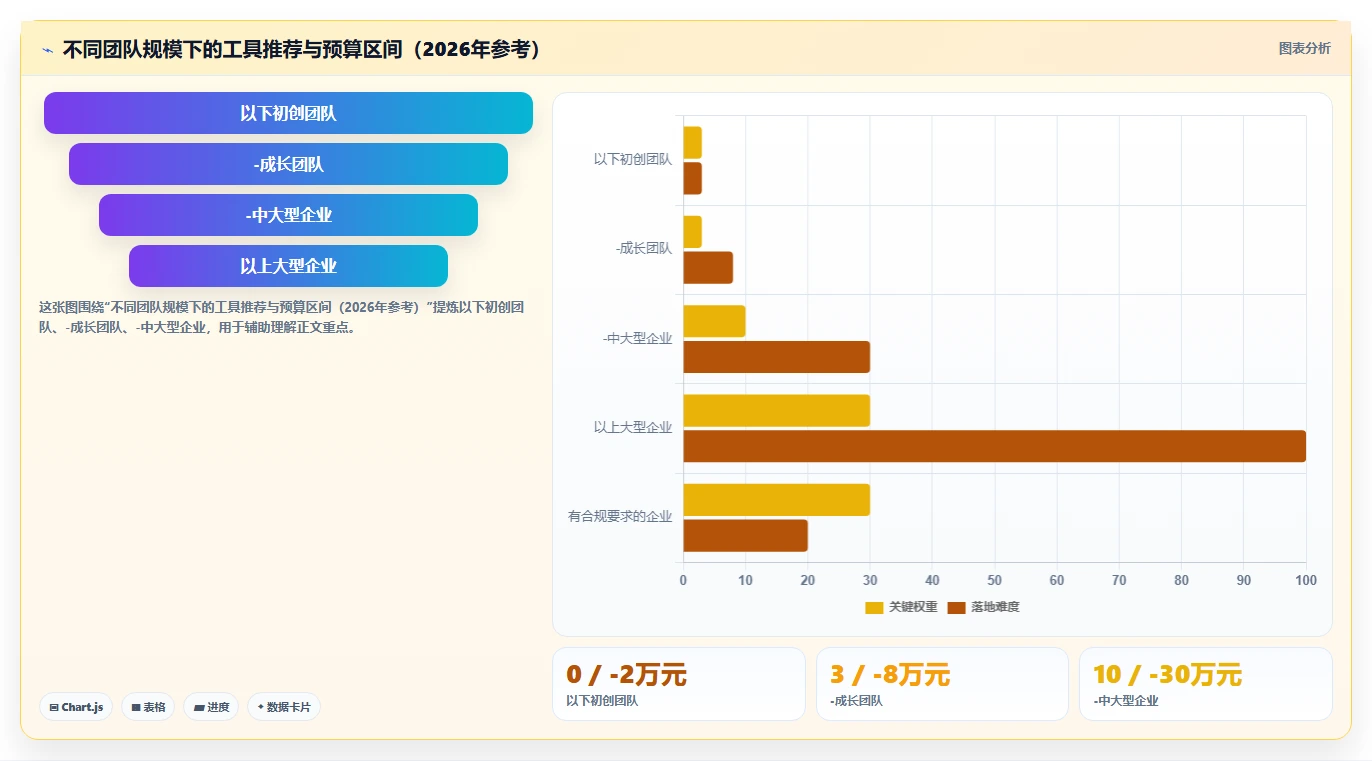
Task: Open the 3 / -8万元 data card
Action: (x=942, y=684)
